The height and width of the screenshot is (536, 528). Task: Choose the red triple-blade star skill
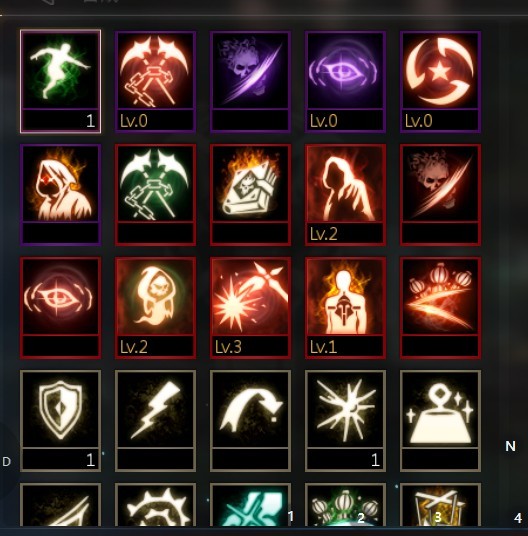pos(441,81)
